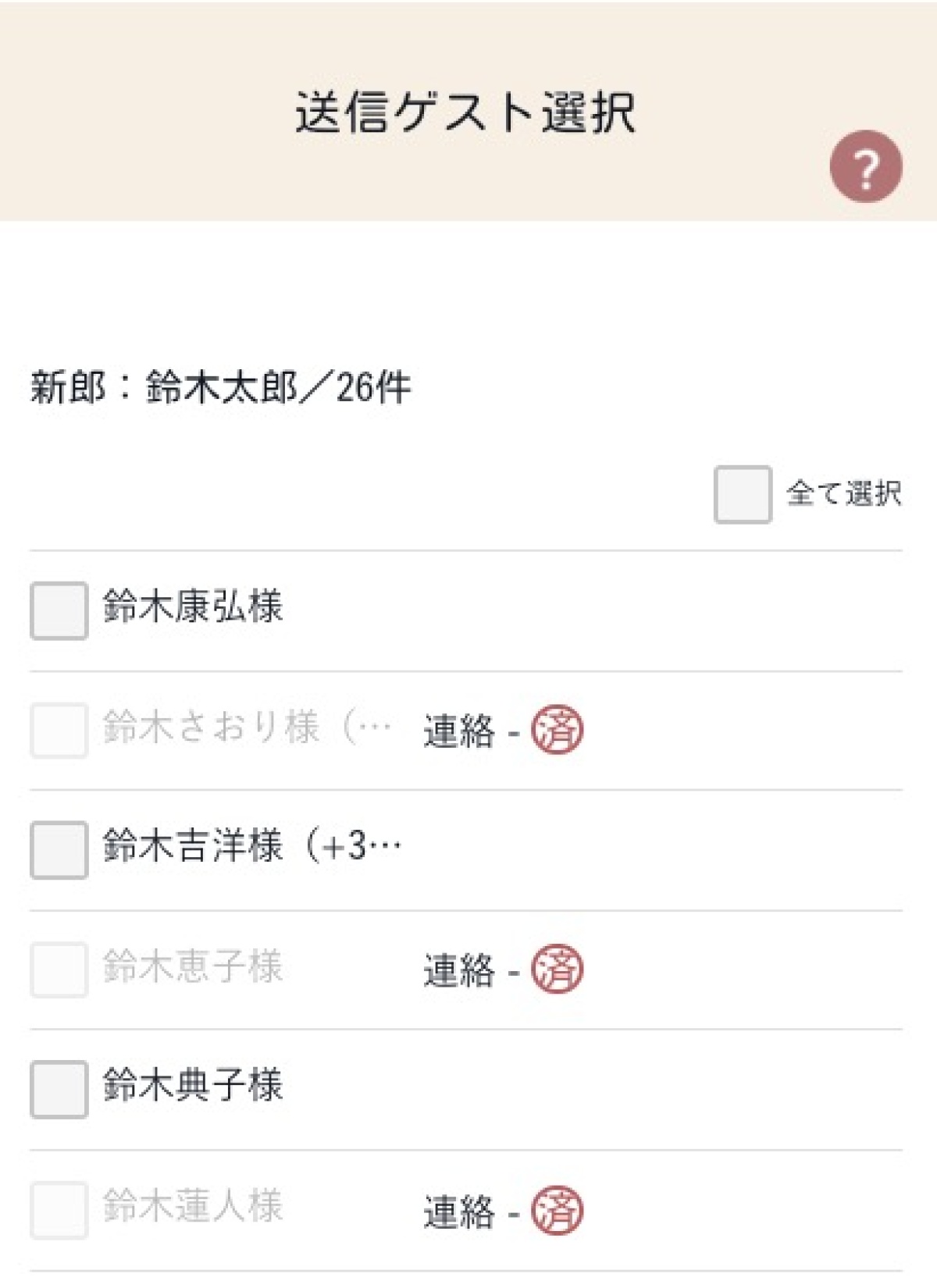This screenshot has width=937, height=1288.
Task: Click disabled checkbox for 鈴木恵子様
Action: pyautogui.click(x=59, y=969)
